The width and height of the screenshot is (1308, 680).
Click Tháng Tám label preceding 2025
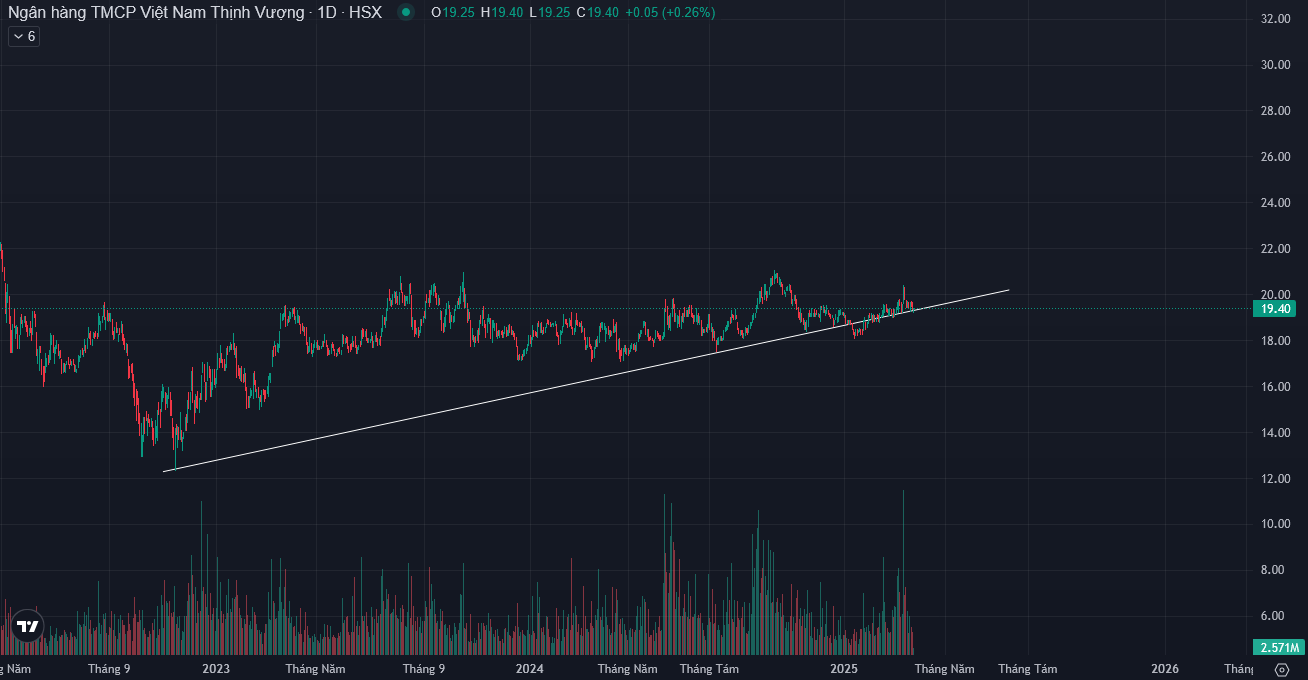click(709, 669)
